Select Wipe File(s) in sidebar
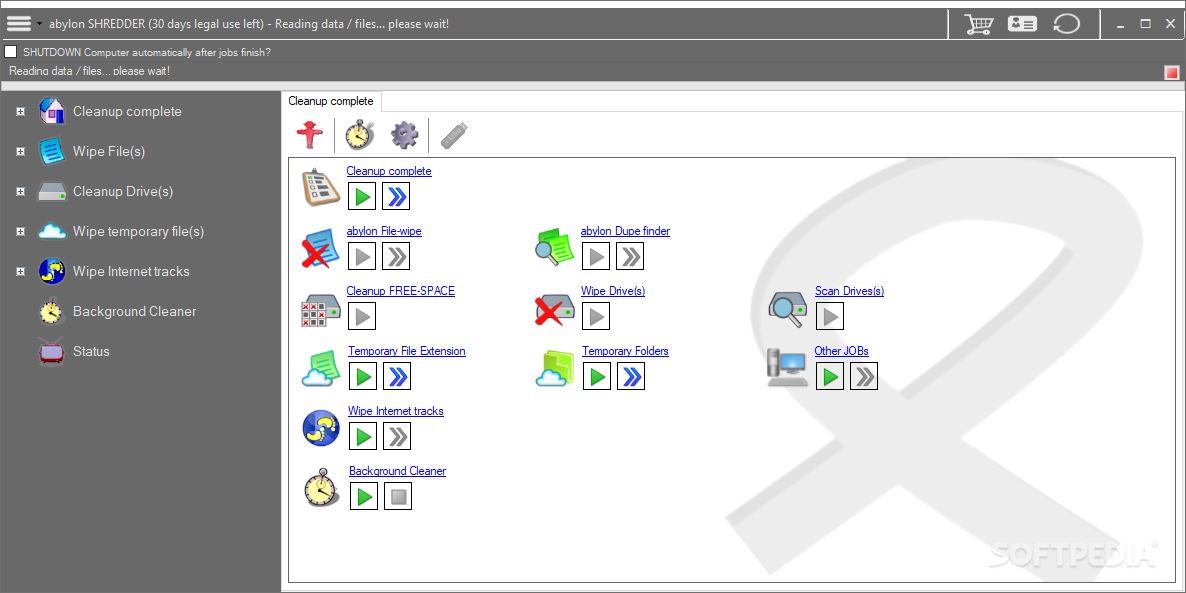Image resolution: width=1186 pixels, height=593 pixels. coord(109,151)
